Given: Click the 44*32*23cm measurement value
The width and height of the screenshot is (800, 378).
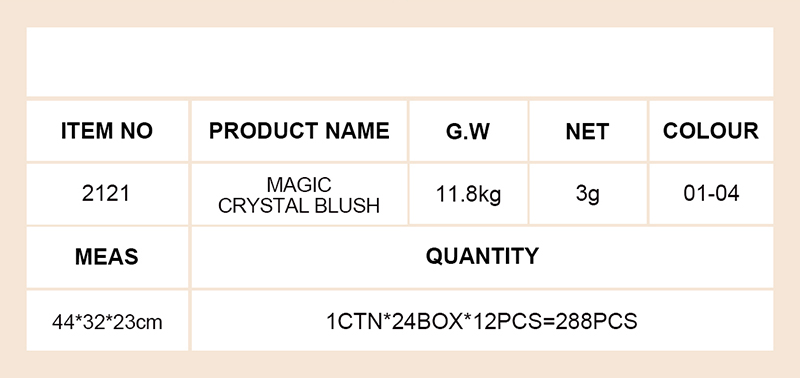Looking at the screenshot, I should pyautogui.click(x=107, y=322).
